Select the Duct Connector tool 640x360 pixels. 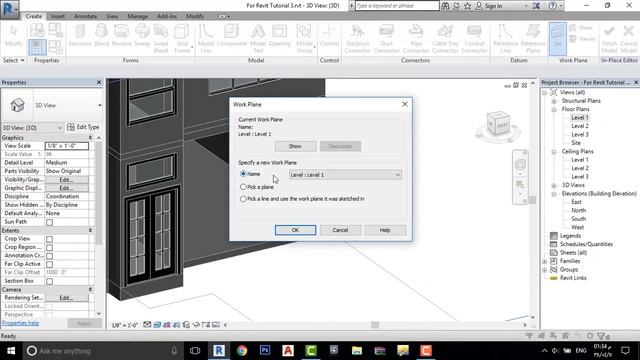(387, 39)
